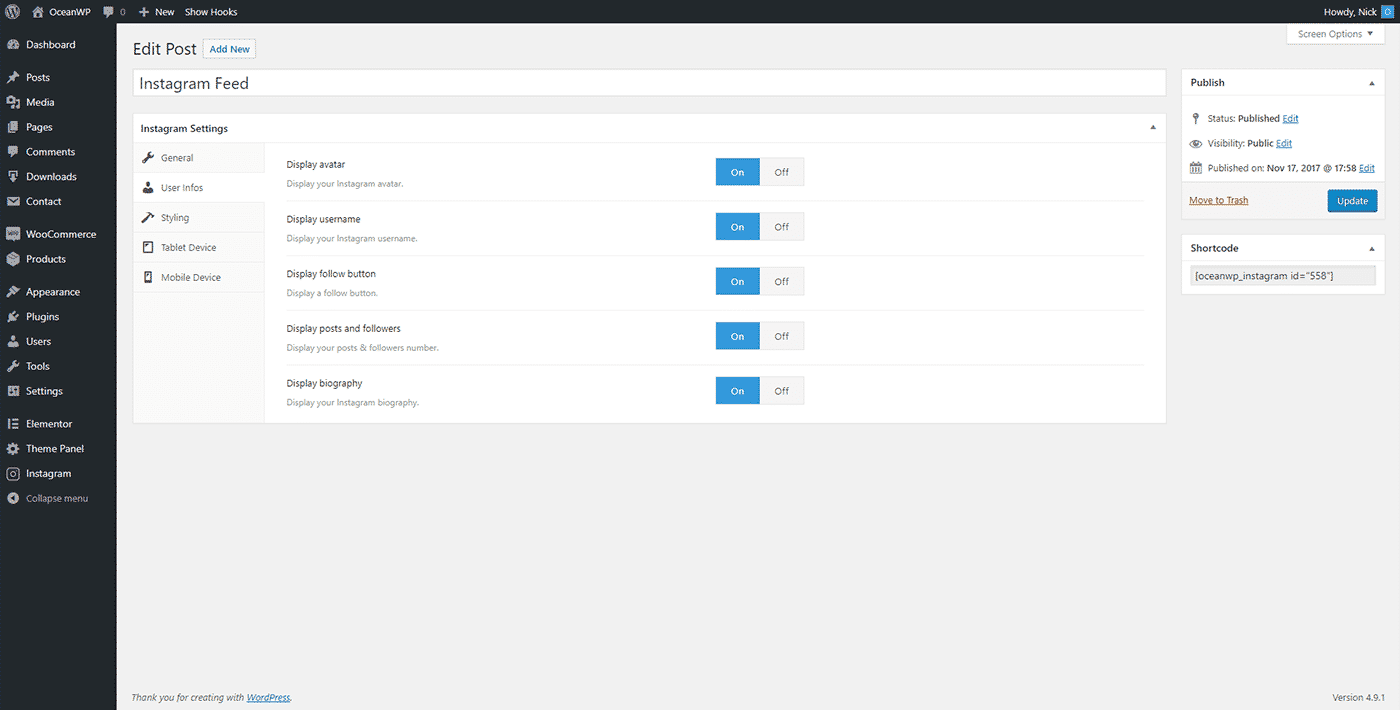Edit the Visibility setting
This screenshot has width=1400, height=710.
click(1284, 144)
